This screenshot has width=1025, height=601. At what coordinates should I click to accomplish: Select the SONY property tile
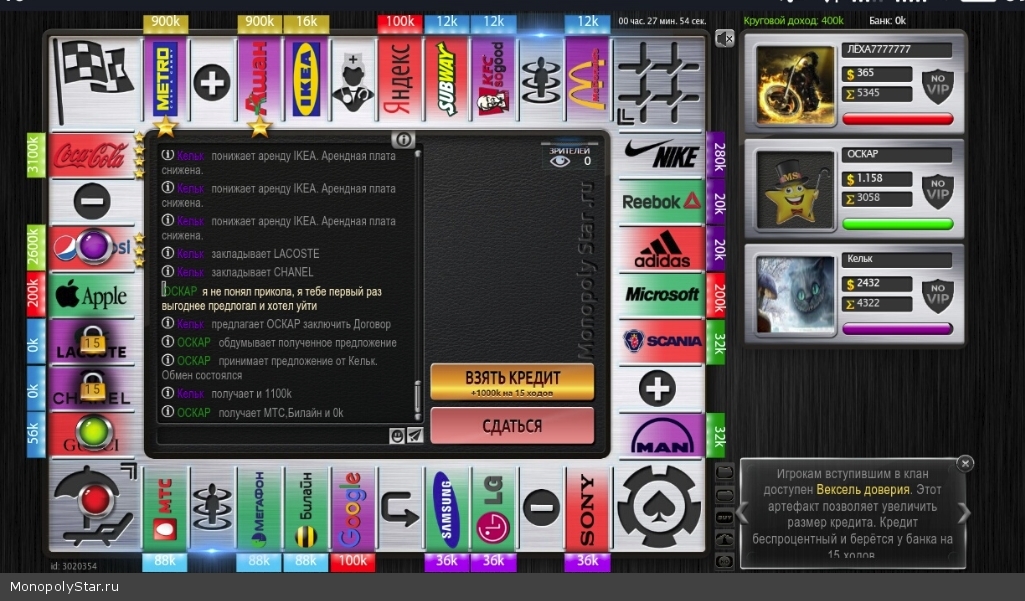pos(587,508)
